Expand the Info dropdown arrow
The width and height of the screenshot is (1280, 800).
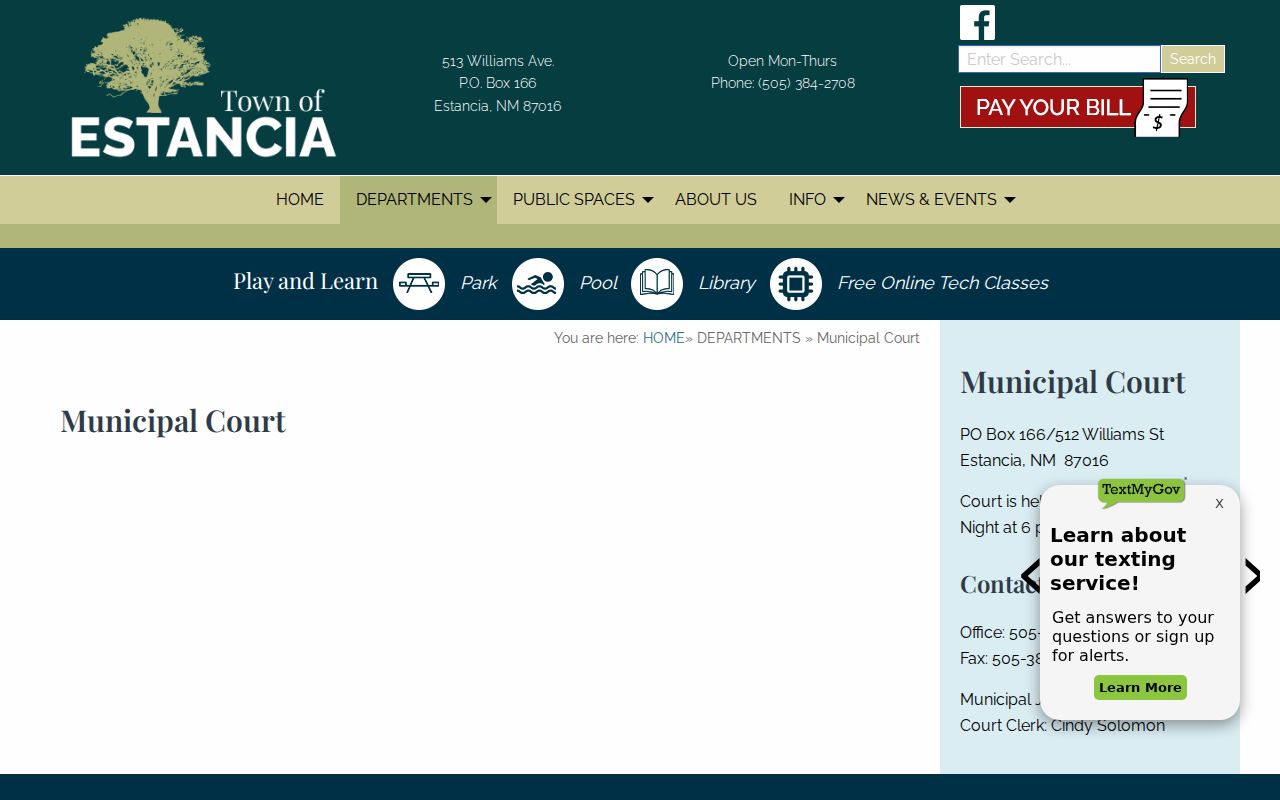tap(839, 200)
